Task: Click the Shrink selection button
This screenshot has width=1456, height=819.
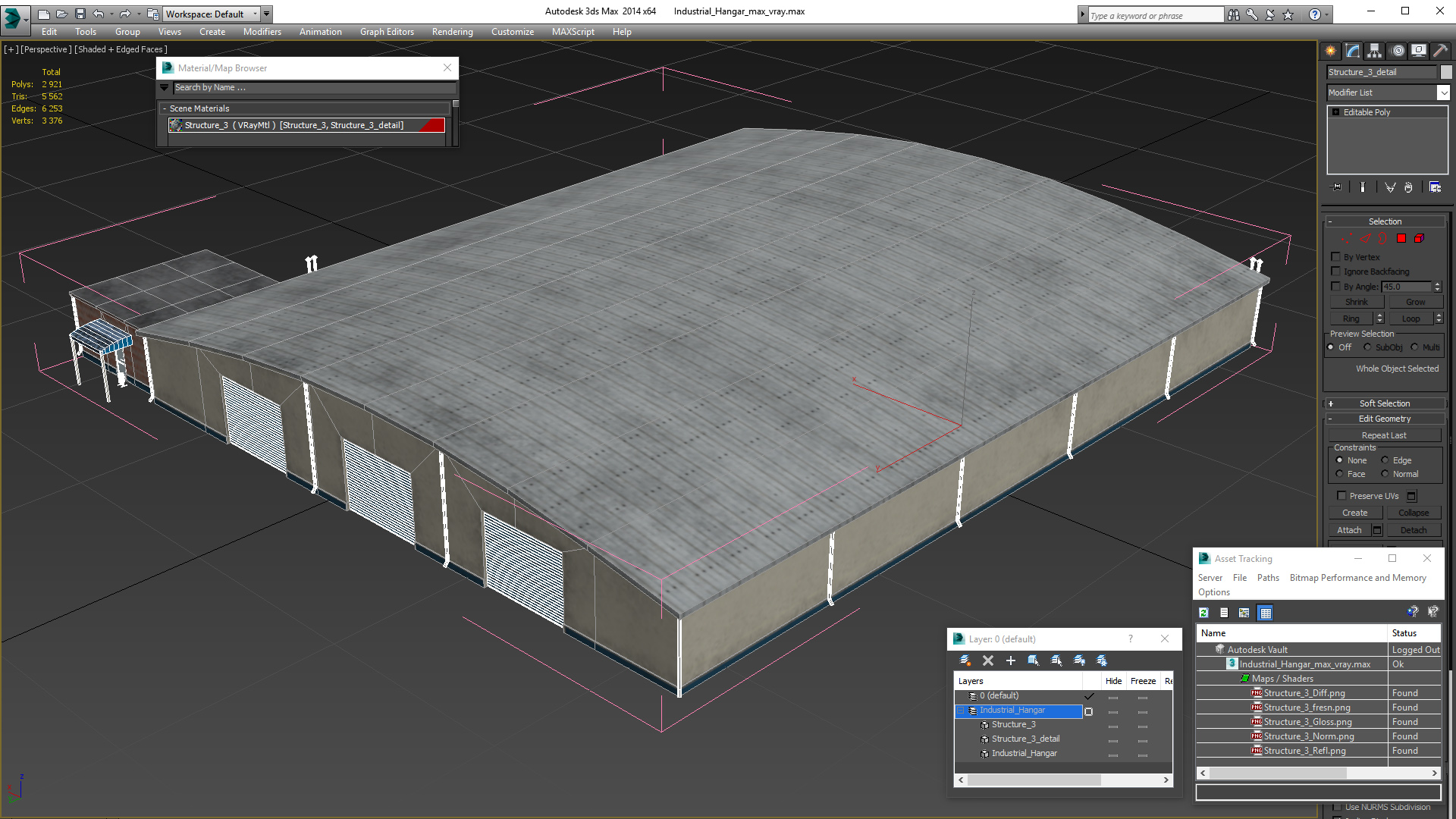Action: point(1356,302)
